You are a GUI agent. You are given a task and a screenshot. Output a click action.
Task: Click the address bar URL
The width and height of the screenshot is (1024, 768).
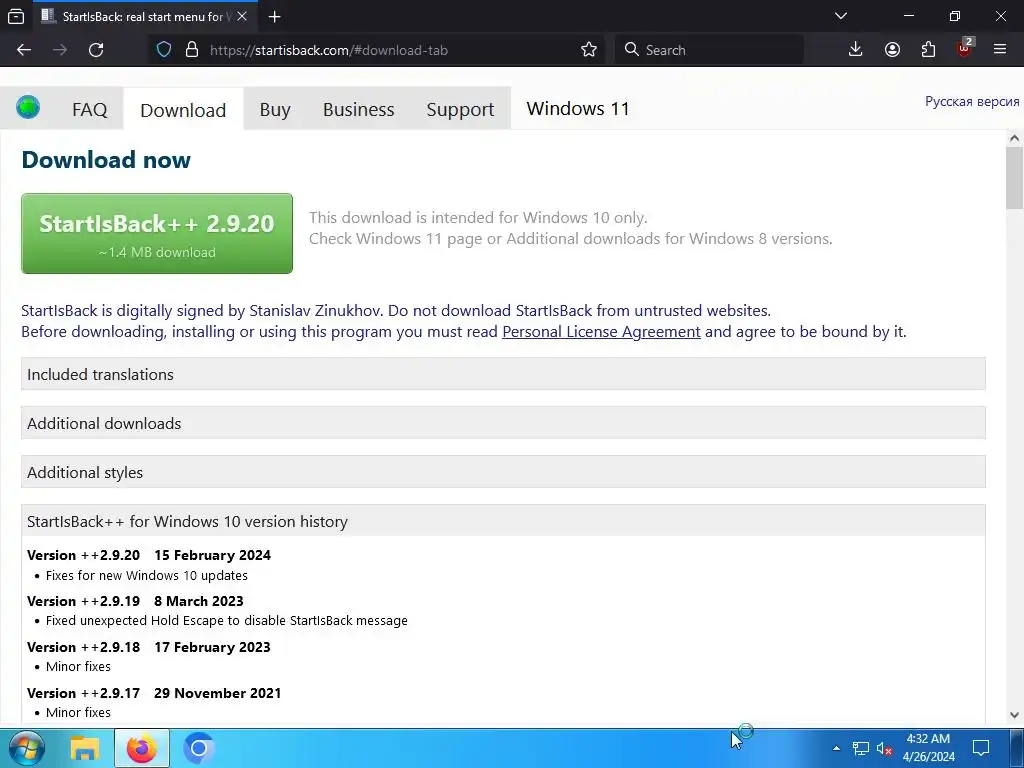coord(328,50)
